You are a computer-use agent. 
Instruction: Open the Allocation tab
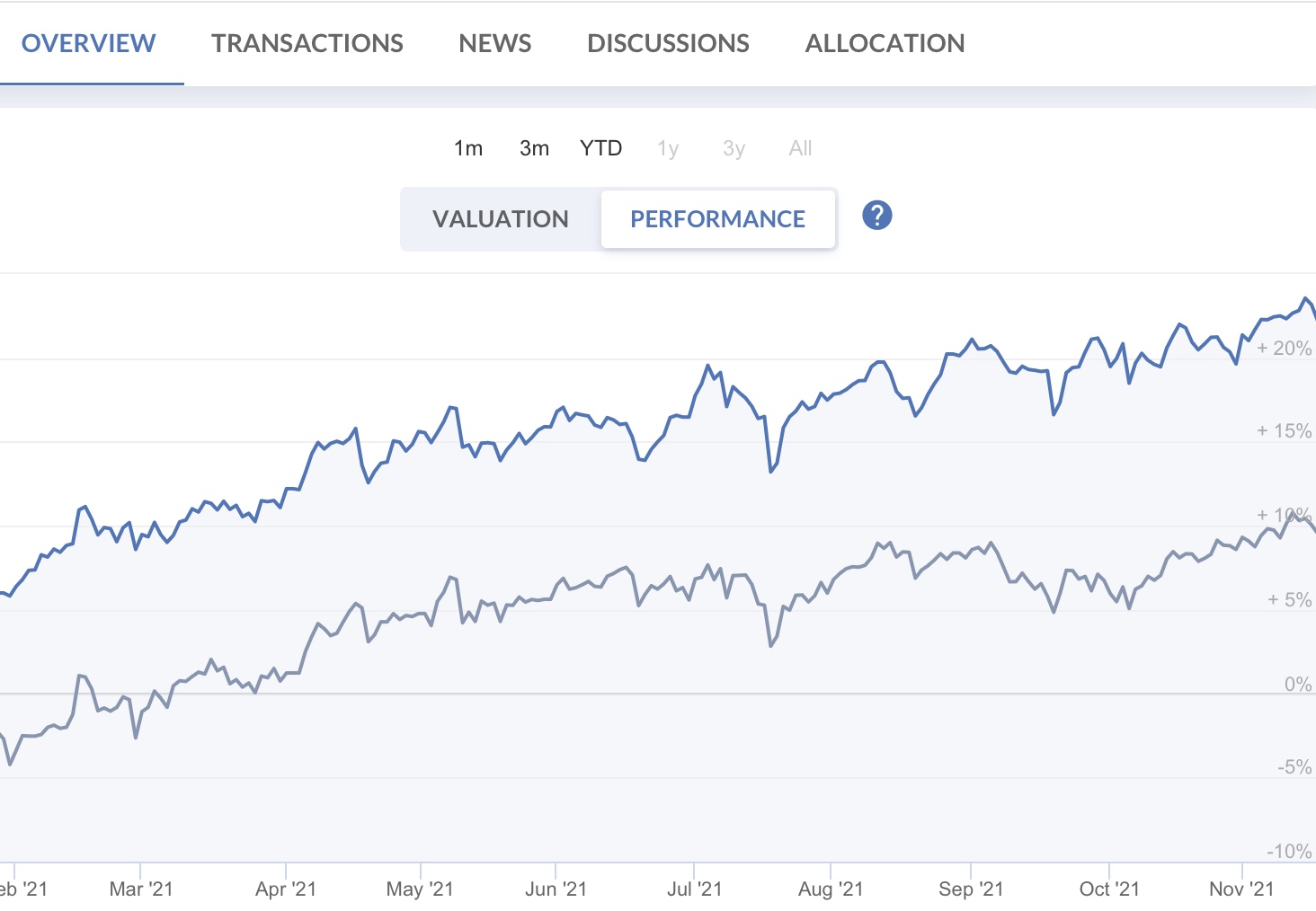tap(885, 43)
